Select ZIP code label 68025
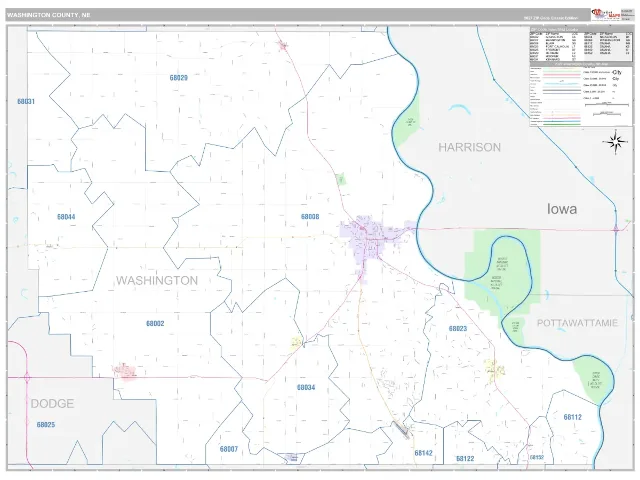This screenshot has width=640, height=480. coord(46,425)
